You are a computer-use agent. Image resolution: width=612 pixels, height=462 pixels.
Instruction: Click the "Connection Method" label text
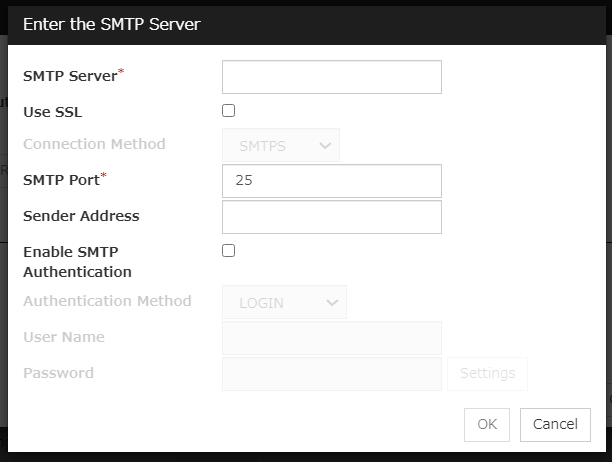pyautogui.click(x=94, y=144)
